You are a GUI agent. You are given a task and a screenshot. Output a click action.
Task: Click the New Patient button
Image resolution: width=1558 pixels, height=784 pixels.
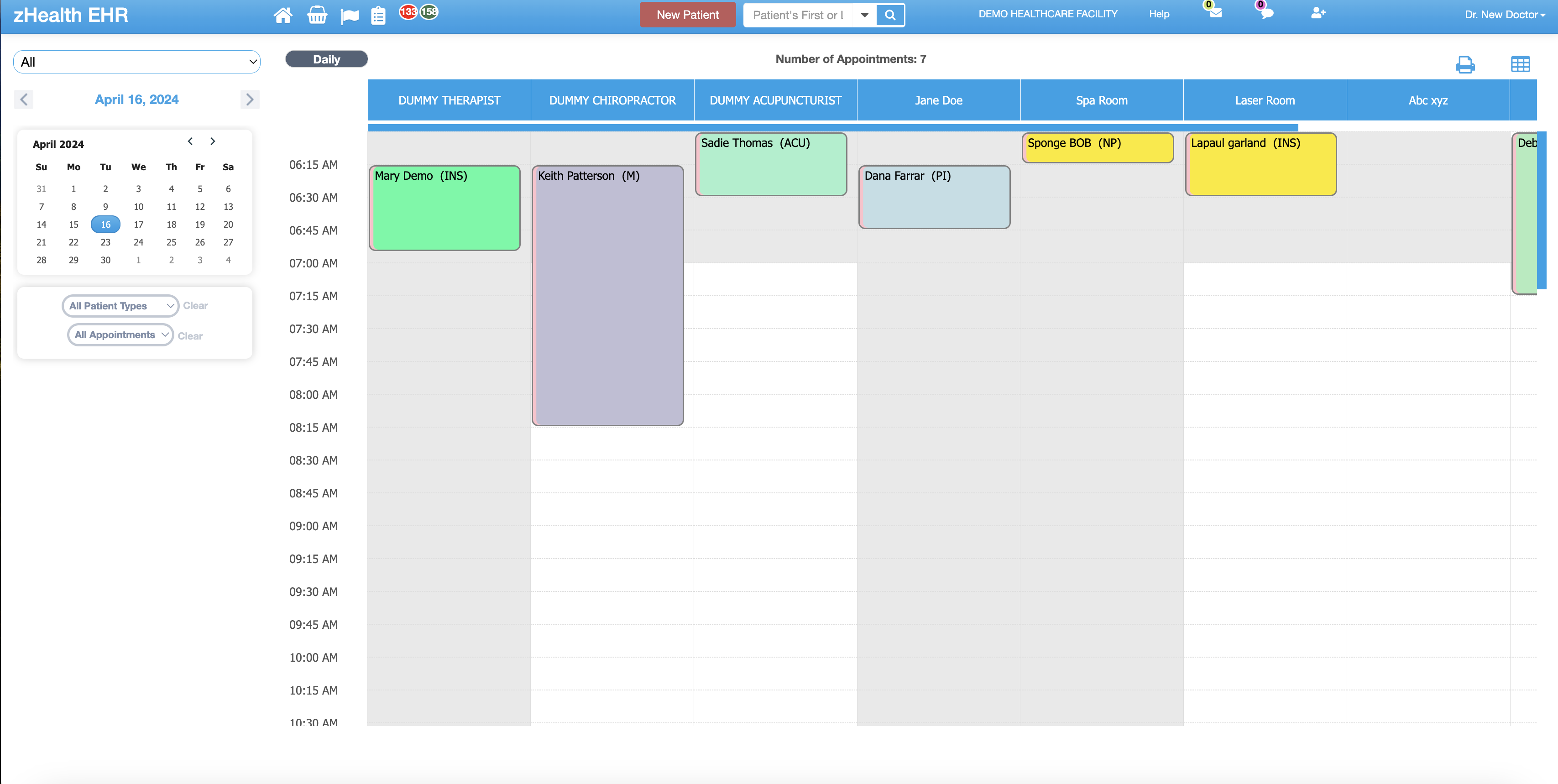tap(688, 15)
